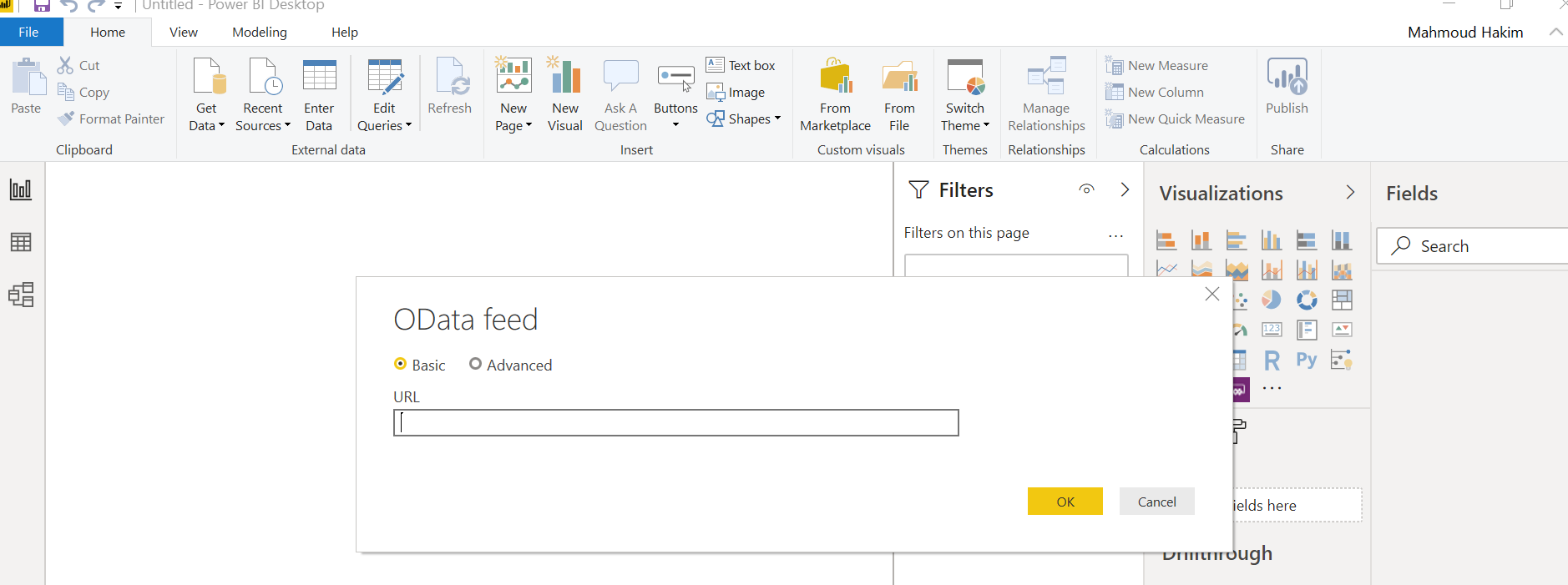Close the OData feed dialog
1568x585 pixels.
tap(1212, 294)
